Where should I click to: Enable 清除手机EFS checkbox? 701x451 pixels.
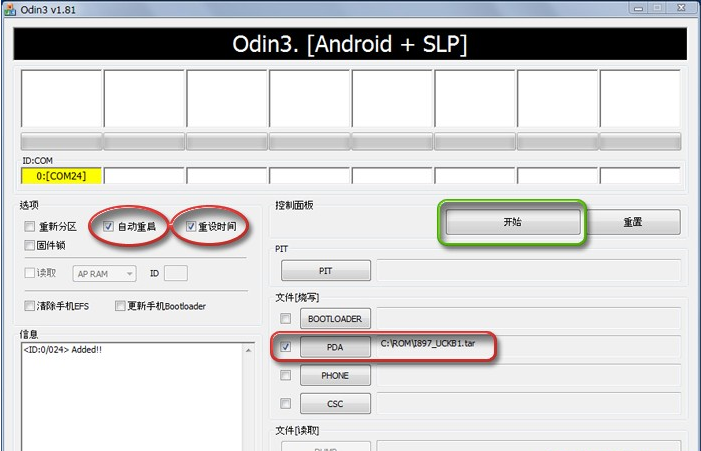[x=30, y=306]
